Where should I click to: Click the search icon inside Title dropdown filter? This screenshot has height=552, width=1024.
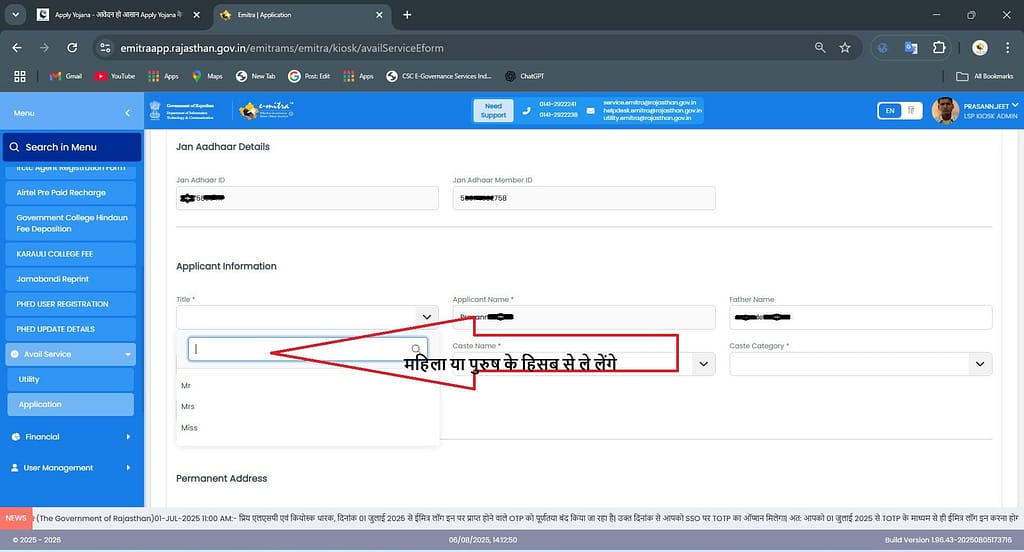pos(416,349)
